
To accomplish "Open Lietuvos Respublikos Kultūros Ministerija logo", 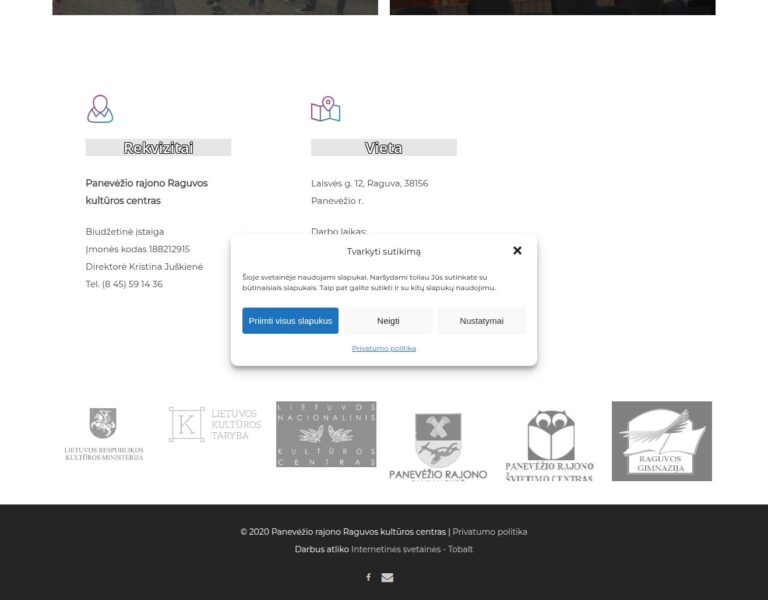I will (104, 434).
